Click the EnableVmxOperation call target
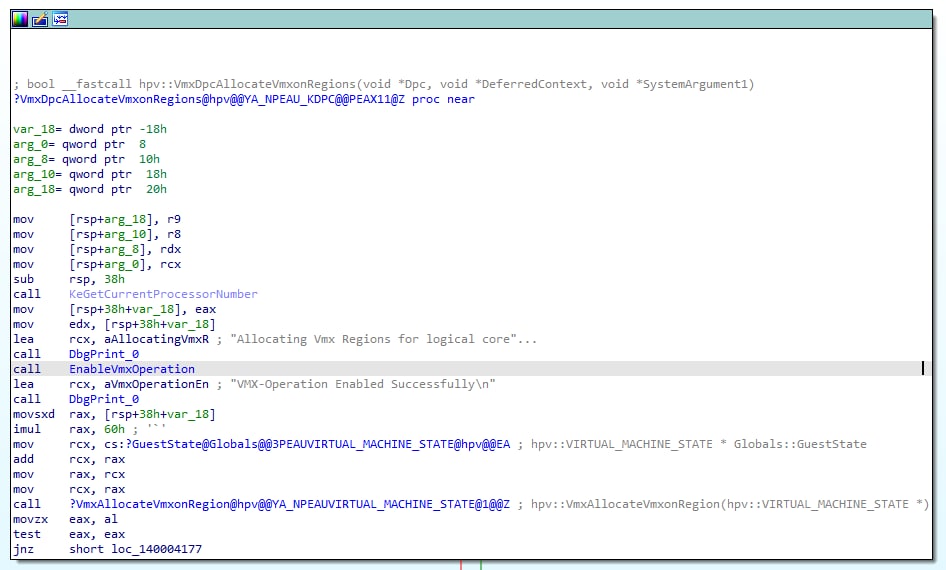Screen dimensions: 946x570 coord(132,369)
